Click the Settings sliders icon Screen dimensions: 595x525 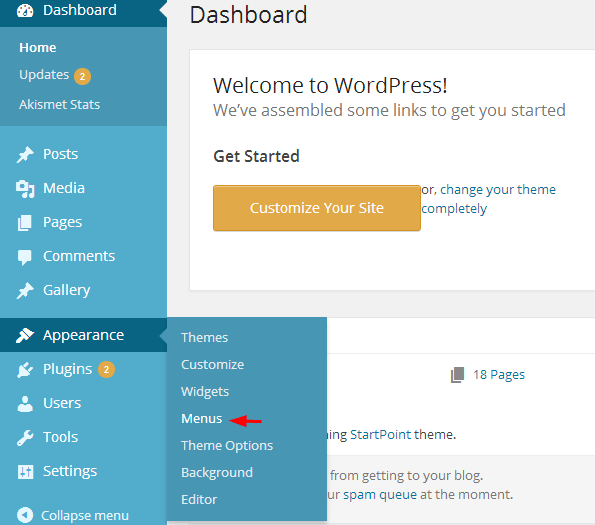coord(25,472)
